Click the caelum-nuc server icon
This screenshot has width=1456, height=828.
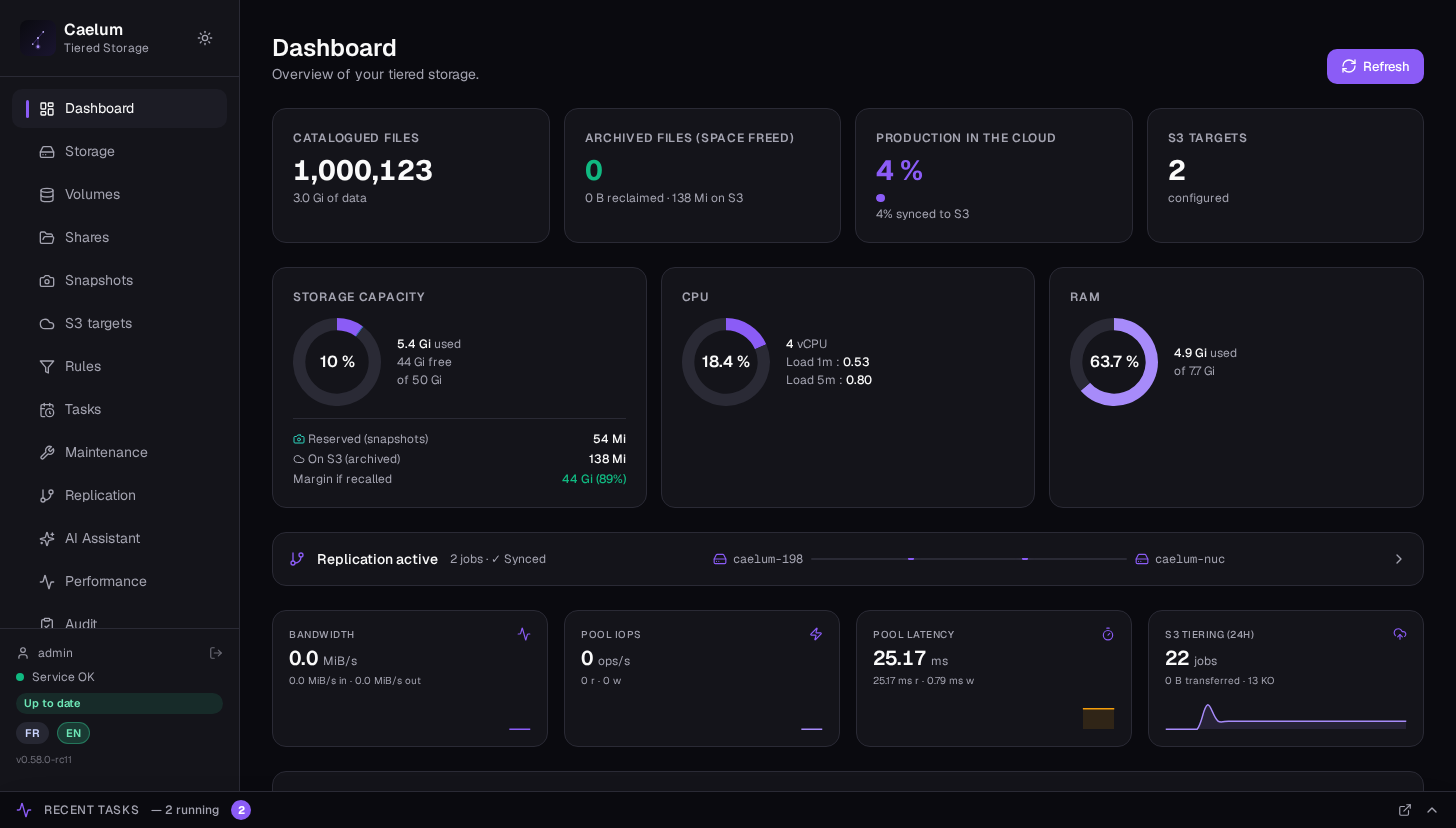1142,559
